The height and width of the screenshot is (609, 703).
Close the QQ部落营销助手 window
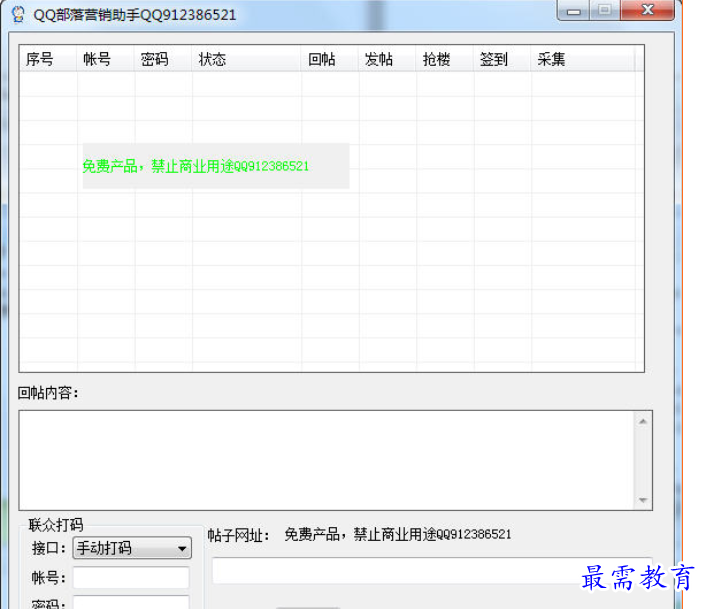coord(647,10)
